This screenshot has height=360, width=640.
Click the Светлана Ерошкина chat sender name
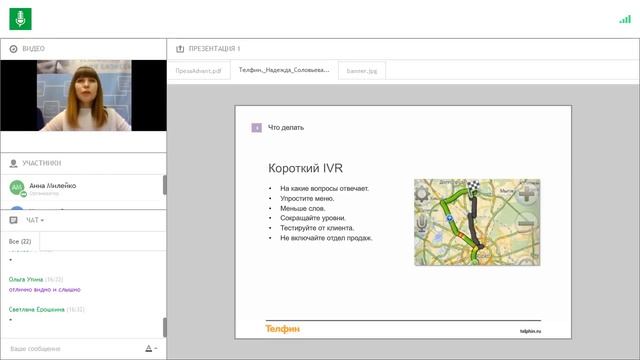click(x=37, y=309)
